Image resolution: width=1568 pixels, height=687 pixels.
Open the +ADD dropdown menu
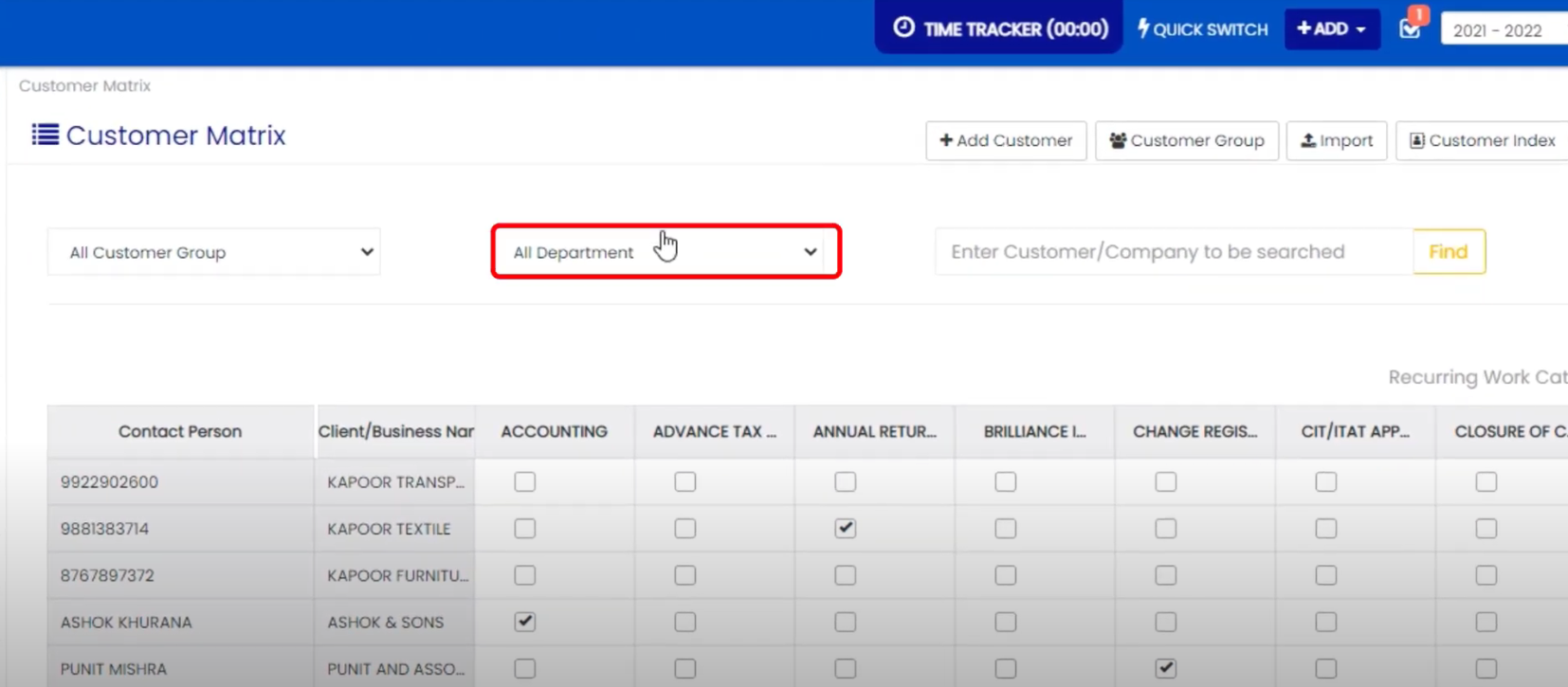1332,29
